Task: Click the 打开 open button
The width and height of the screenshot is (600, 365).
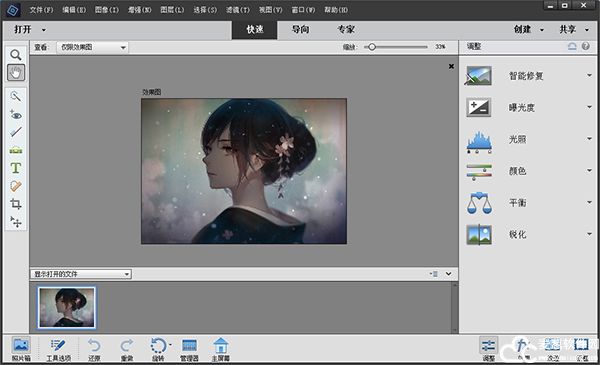Action: [x=23, y=29]
